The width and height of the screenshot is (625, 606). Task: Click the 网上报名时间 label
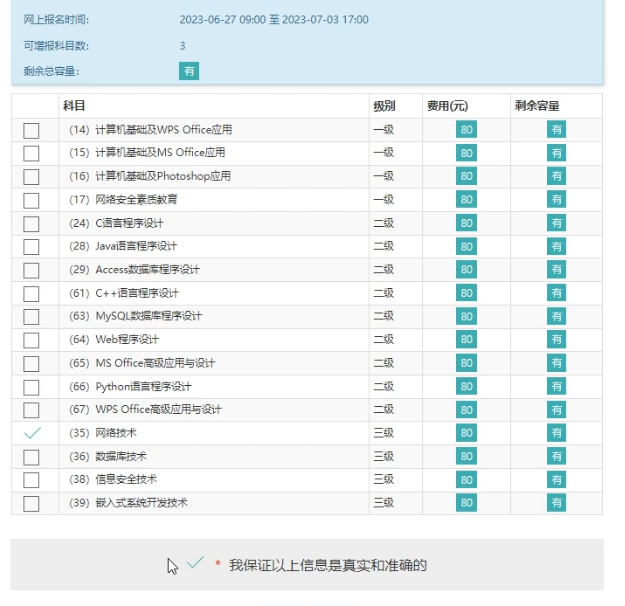coord(56,20)
